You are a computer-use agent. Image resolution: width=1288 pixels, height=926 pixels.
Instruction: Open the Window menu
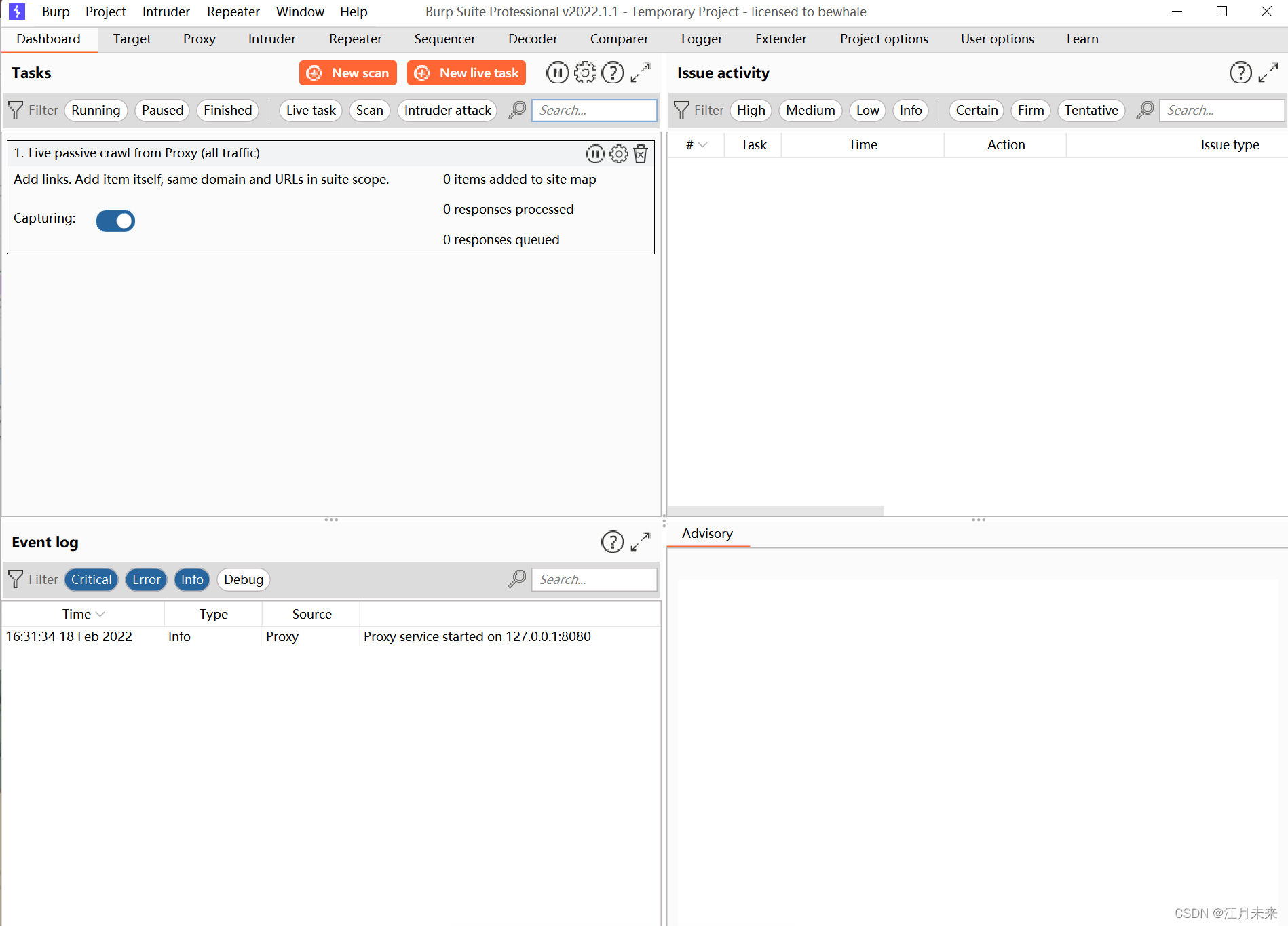(x=300, y=12)
